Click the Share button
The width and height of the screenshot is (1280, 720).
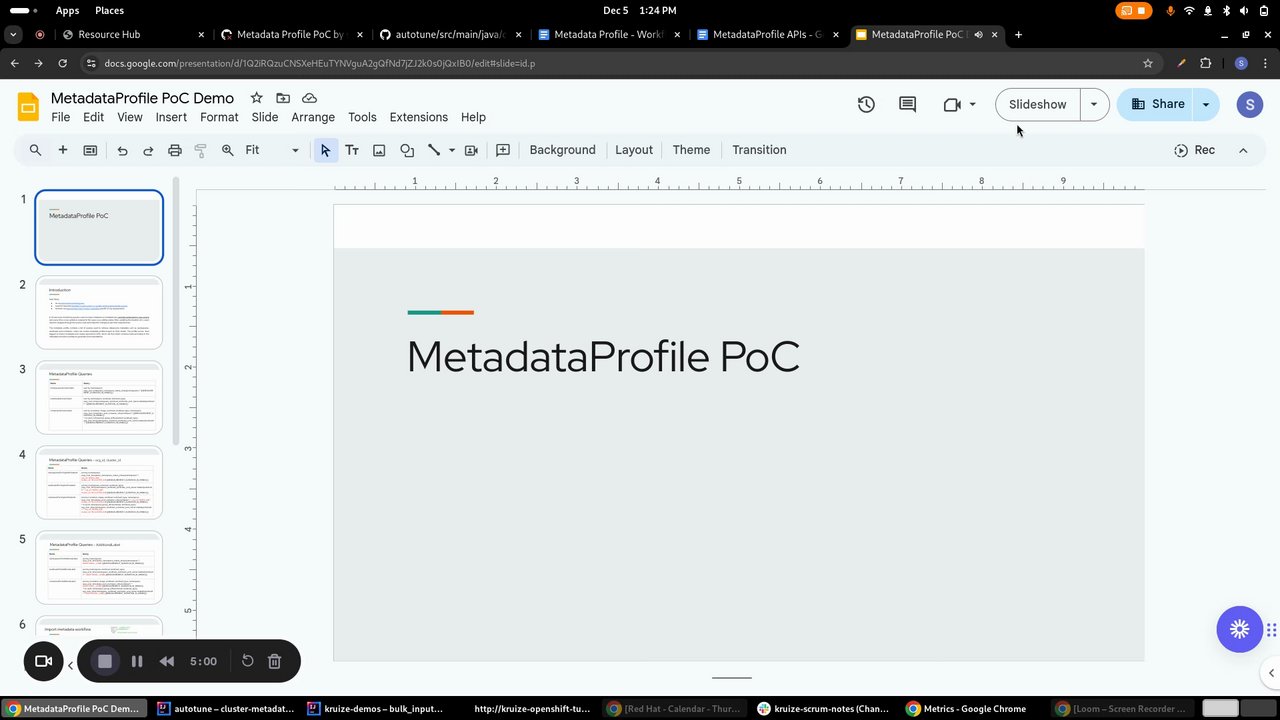click(1156, 104)
